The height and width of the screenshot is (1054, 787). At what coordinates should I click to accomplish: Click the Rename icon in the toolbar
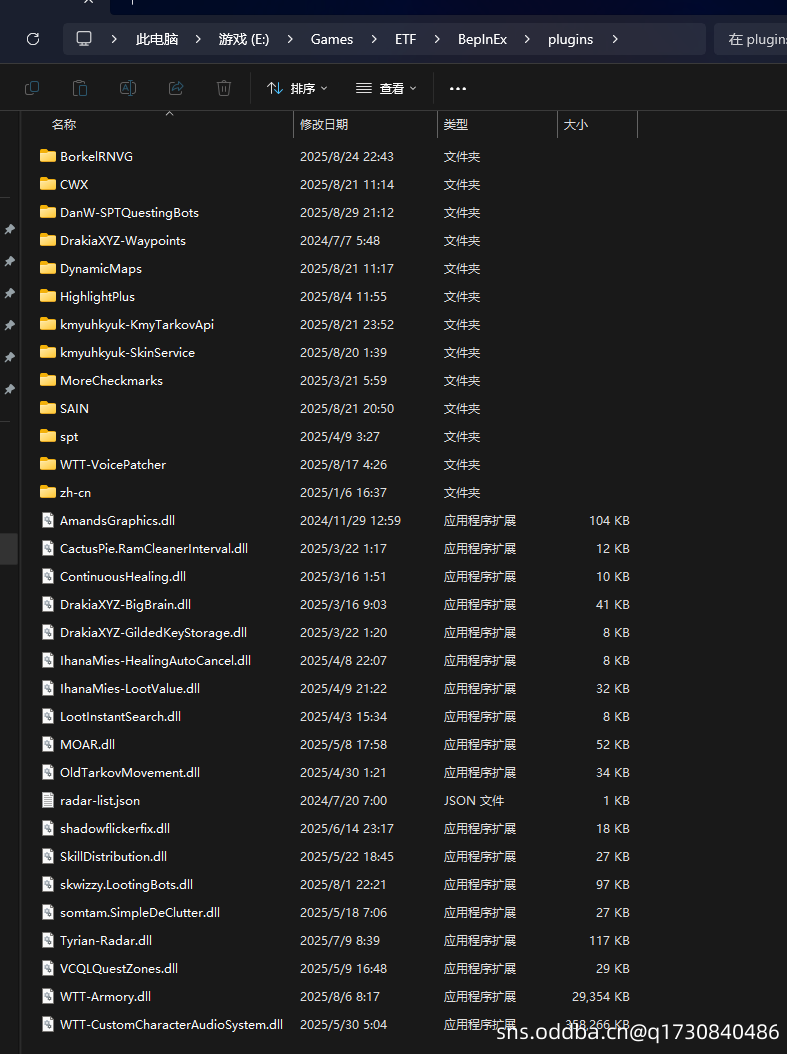[x=128, y=88]
